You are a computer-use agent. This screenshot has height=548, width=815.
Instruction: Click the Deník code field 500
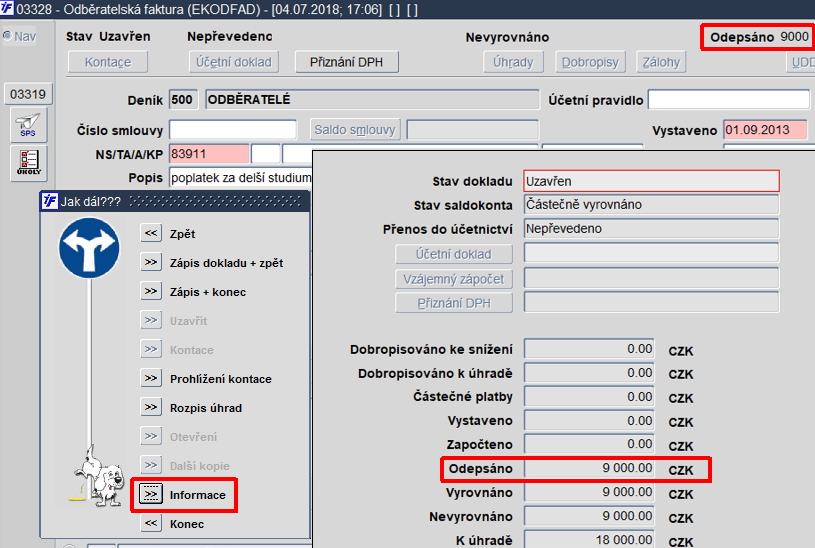[x=183, y=100]
